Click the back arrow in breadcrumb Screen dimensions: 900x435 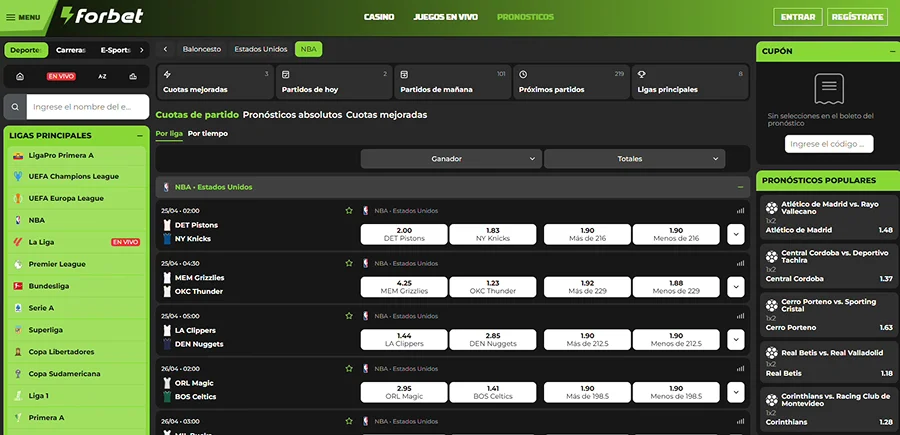pyautogui.click(x=165, y=49)
